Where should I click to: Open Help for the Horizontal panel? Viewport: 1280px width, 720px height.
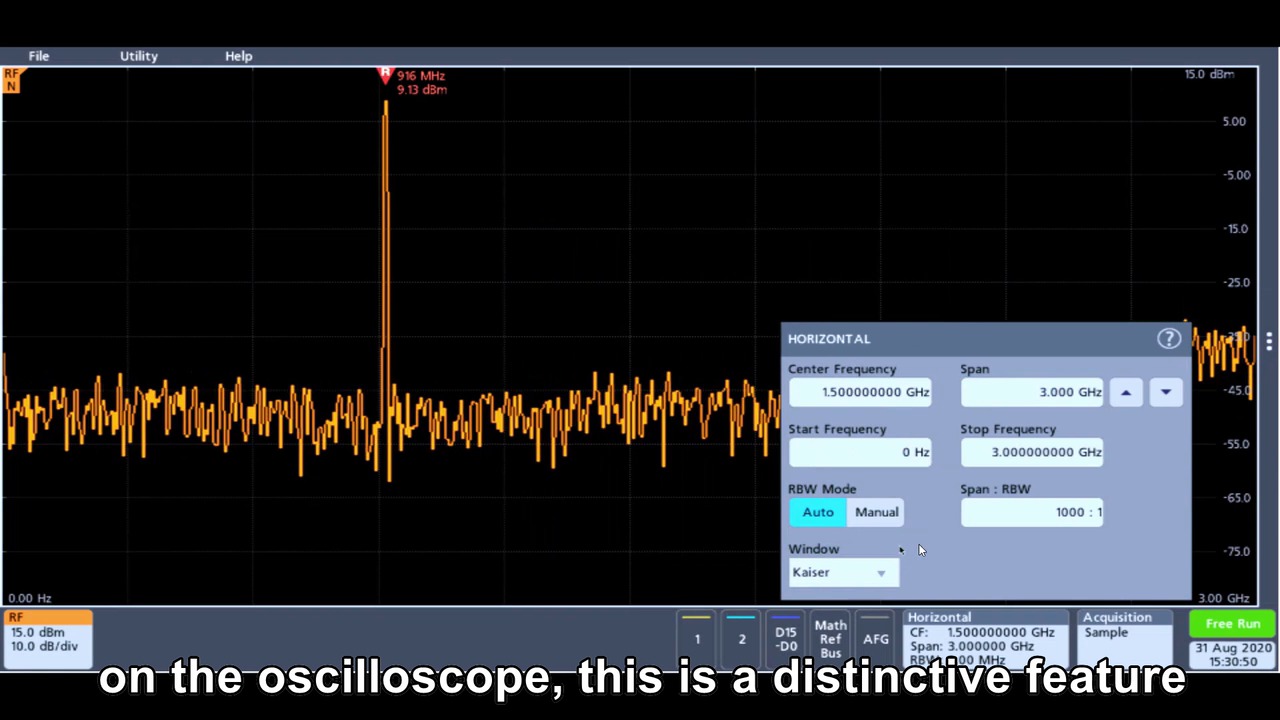tap(1169, 338)
